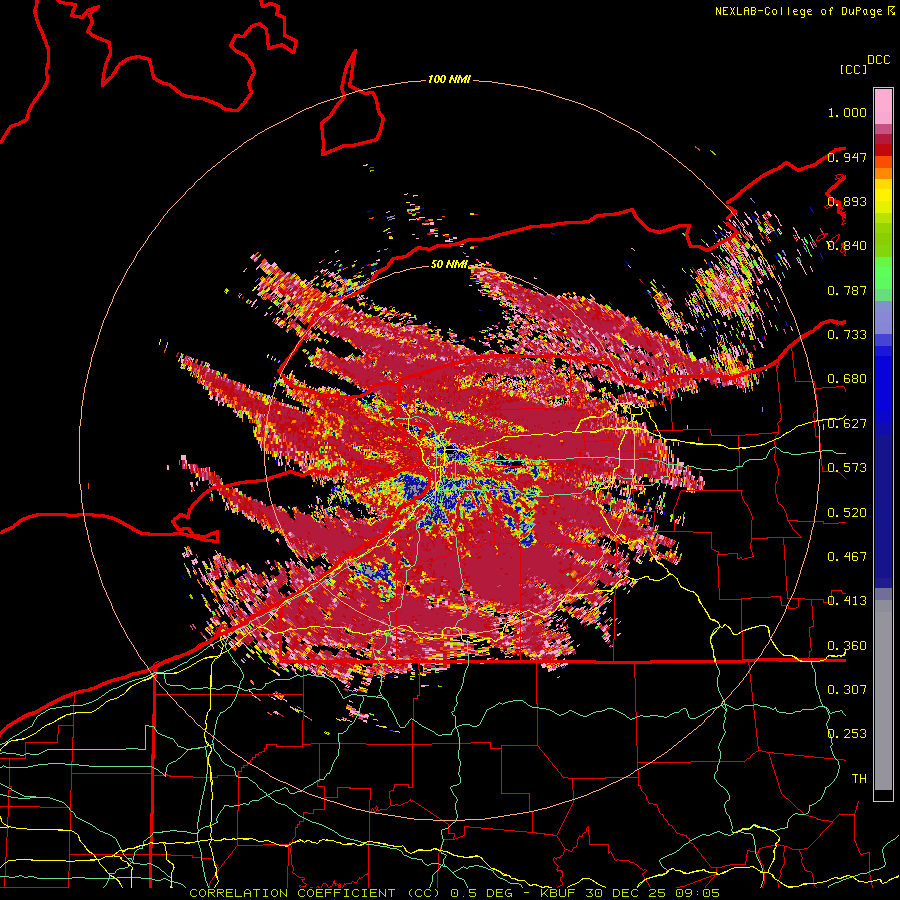
Task: Click the TH threshold label
Action: click(x=859, y=779)
